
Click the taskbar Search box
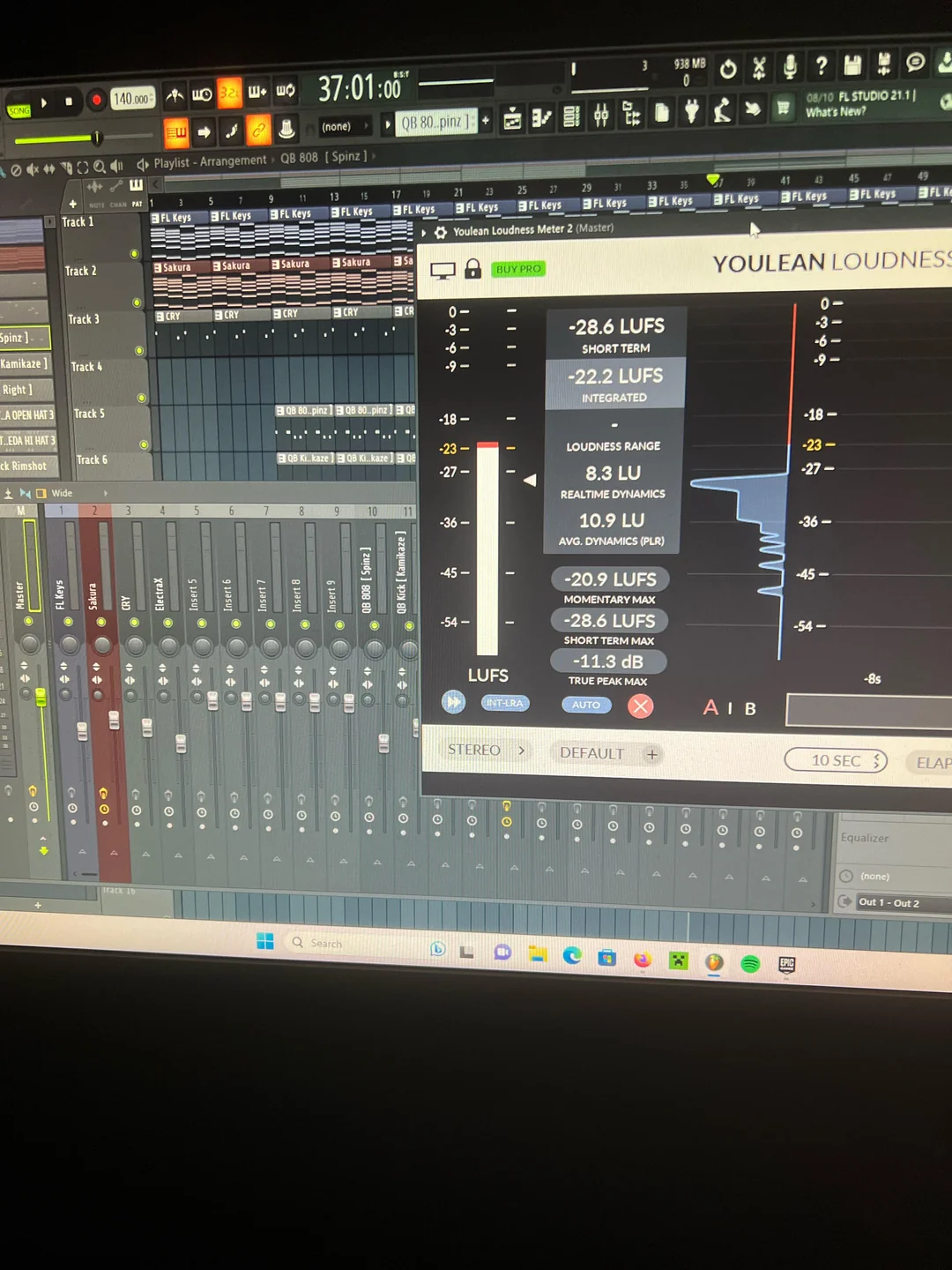pyautogui.click(x=353, y=943)
